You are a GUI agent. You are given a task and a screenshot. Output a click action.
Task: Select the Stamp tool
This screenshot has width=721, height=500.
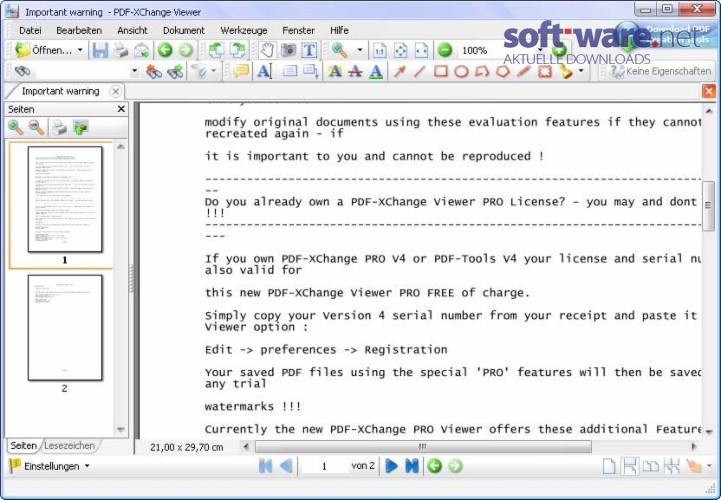(x=566, y=71)
